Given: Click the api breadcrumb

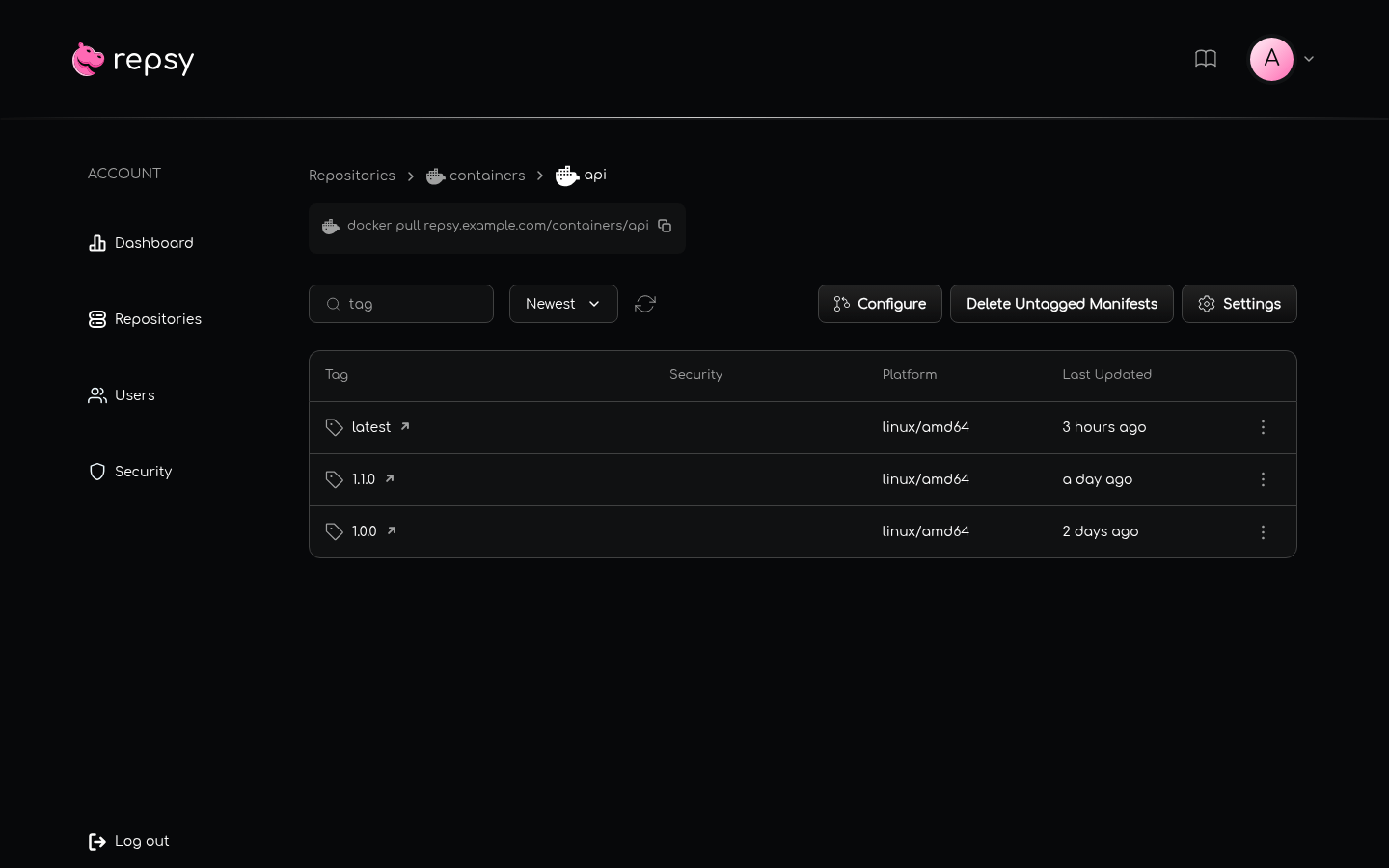Looking at the screenshot, I should [x=581, y=175].
